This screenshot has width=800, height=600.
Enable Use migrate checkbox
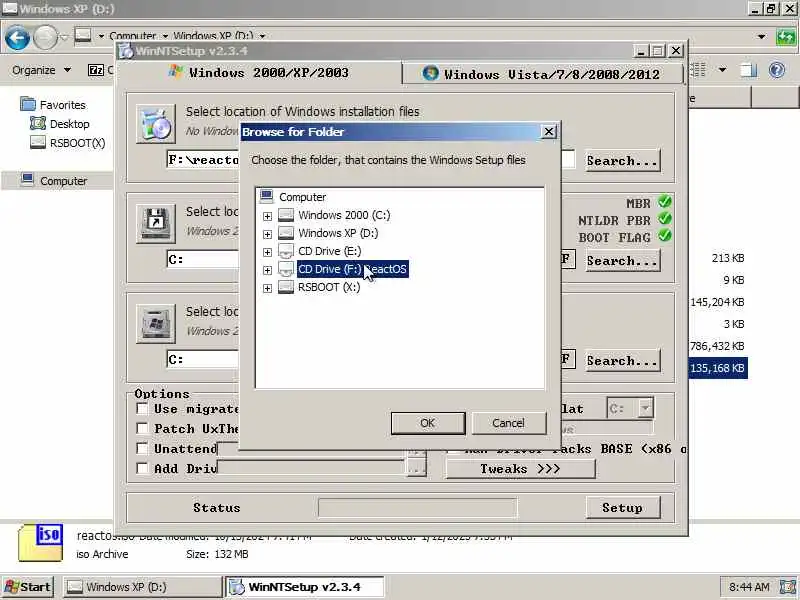point(142,409)
